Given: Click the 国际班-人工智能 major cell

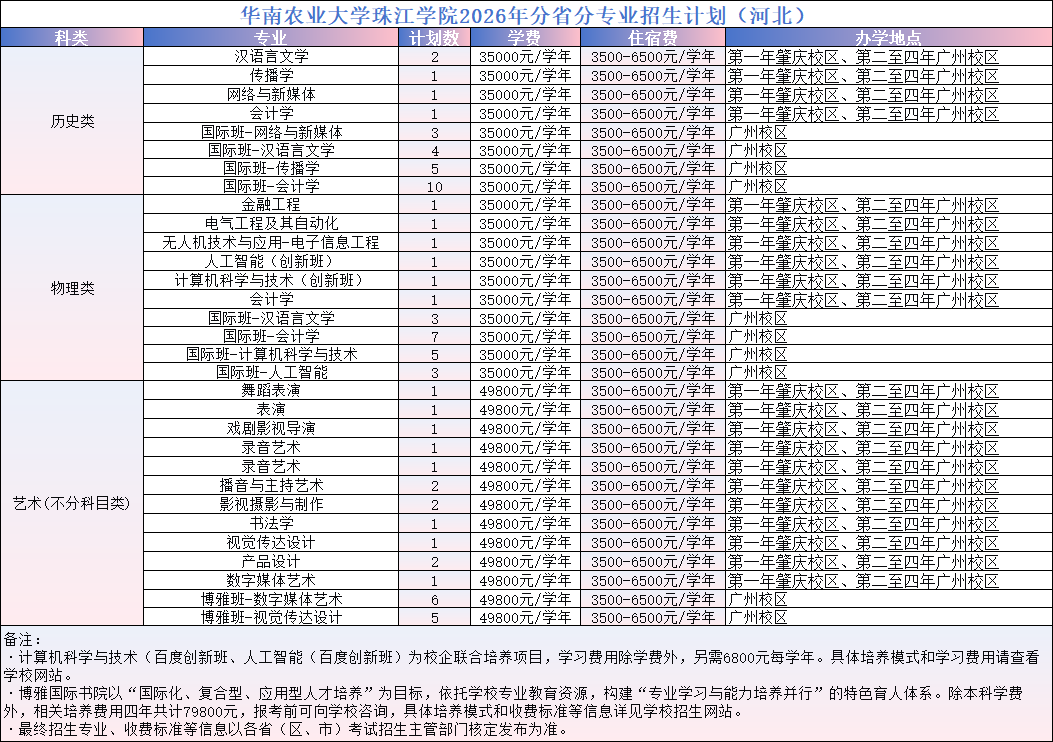Looking at the screenshot, I should coord(271,372).
